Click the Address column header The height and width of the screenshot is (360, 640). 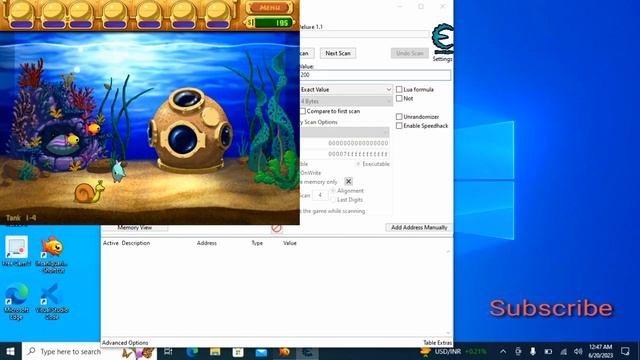207,243
